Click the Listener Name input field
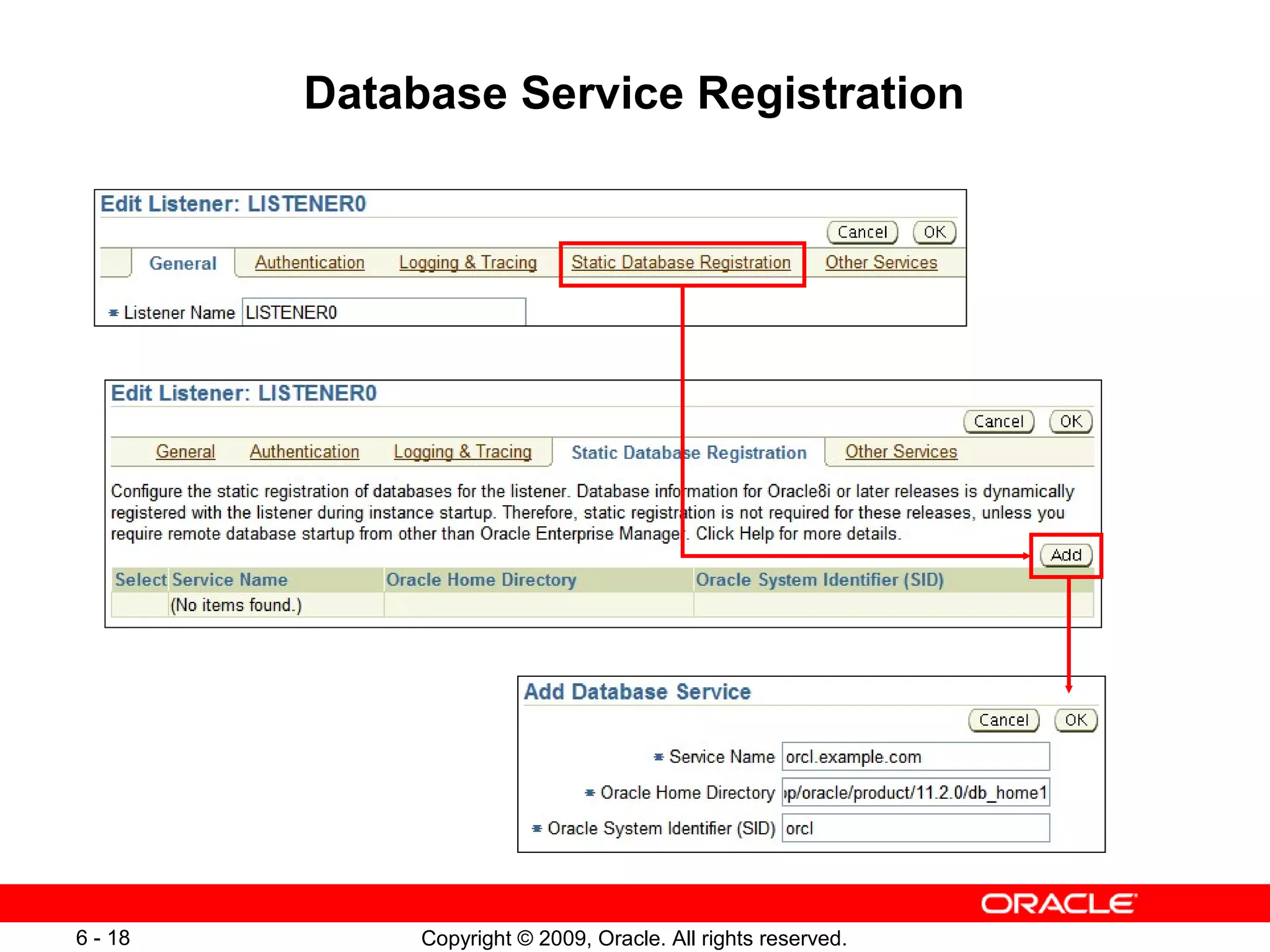Screen dimensions: 1270x952 (384, 312)
